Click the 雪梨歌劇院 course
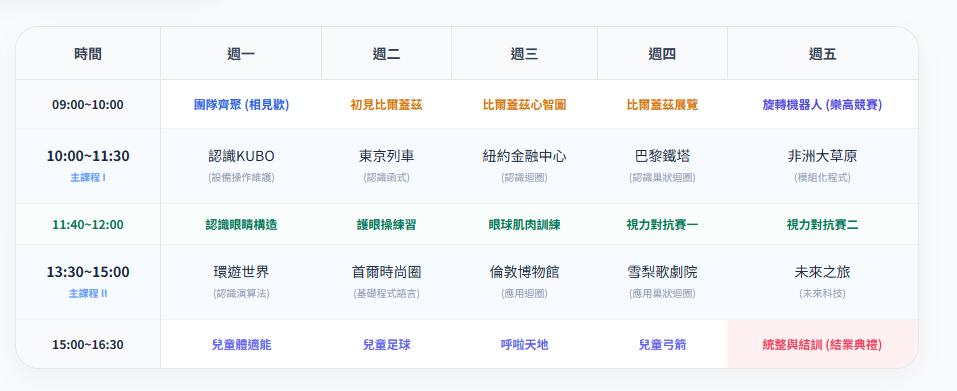The height and width of the screenshot is (391, 957). point(662,272)
